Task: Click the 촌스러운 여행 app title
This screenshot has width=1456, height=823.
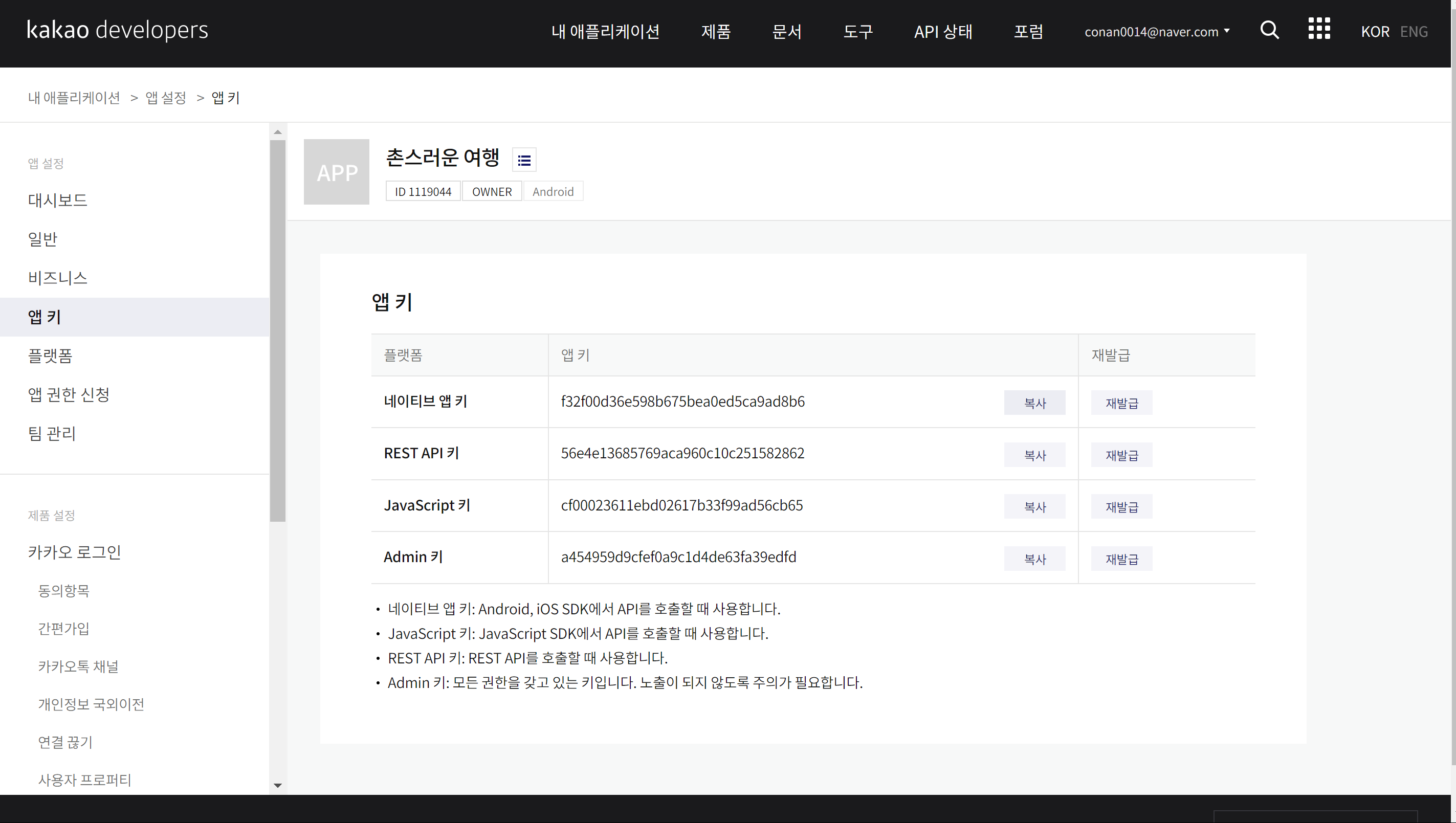Action: click(443, 158)
